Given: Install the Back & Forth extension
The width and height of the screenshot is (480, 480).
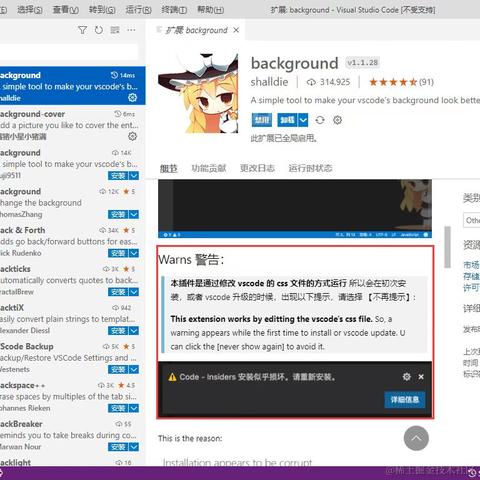Looking at the screenshot, I should coord(118,253).
